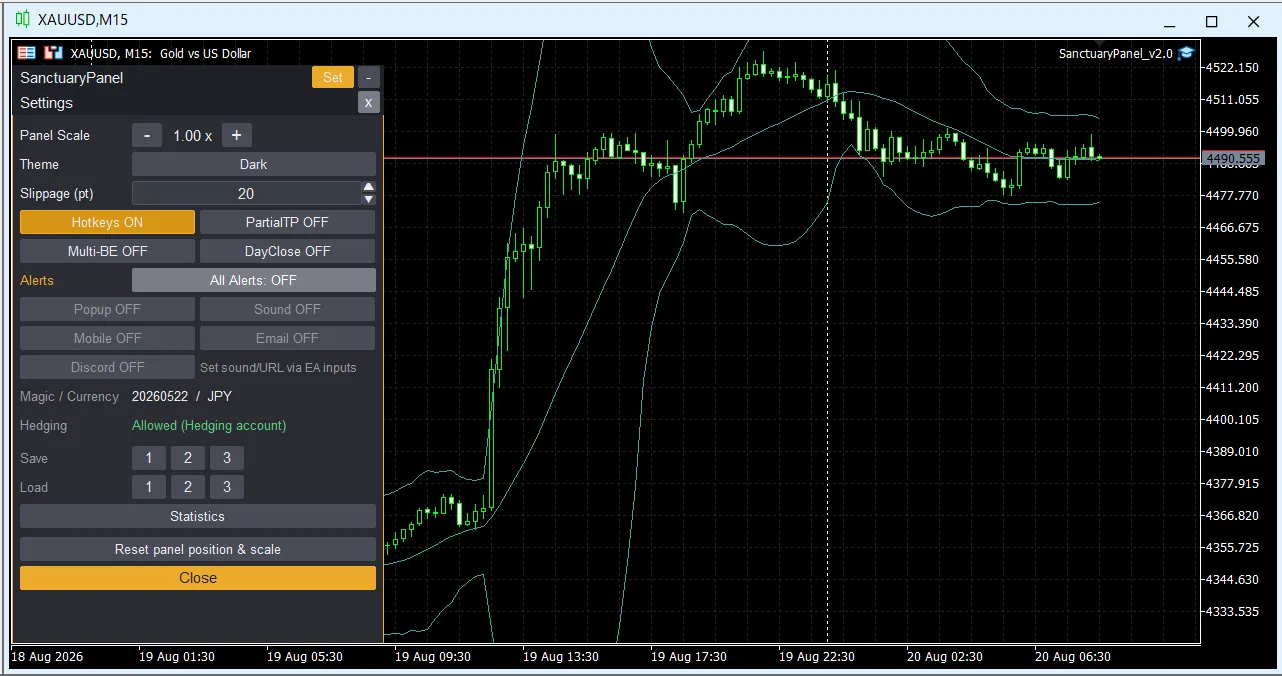Click Reset panel position & scale
1282x676 pixels.
[198, 549]
